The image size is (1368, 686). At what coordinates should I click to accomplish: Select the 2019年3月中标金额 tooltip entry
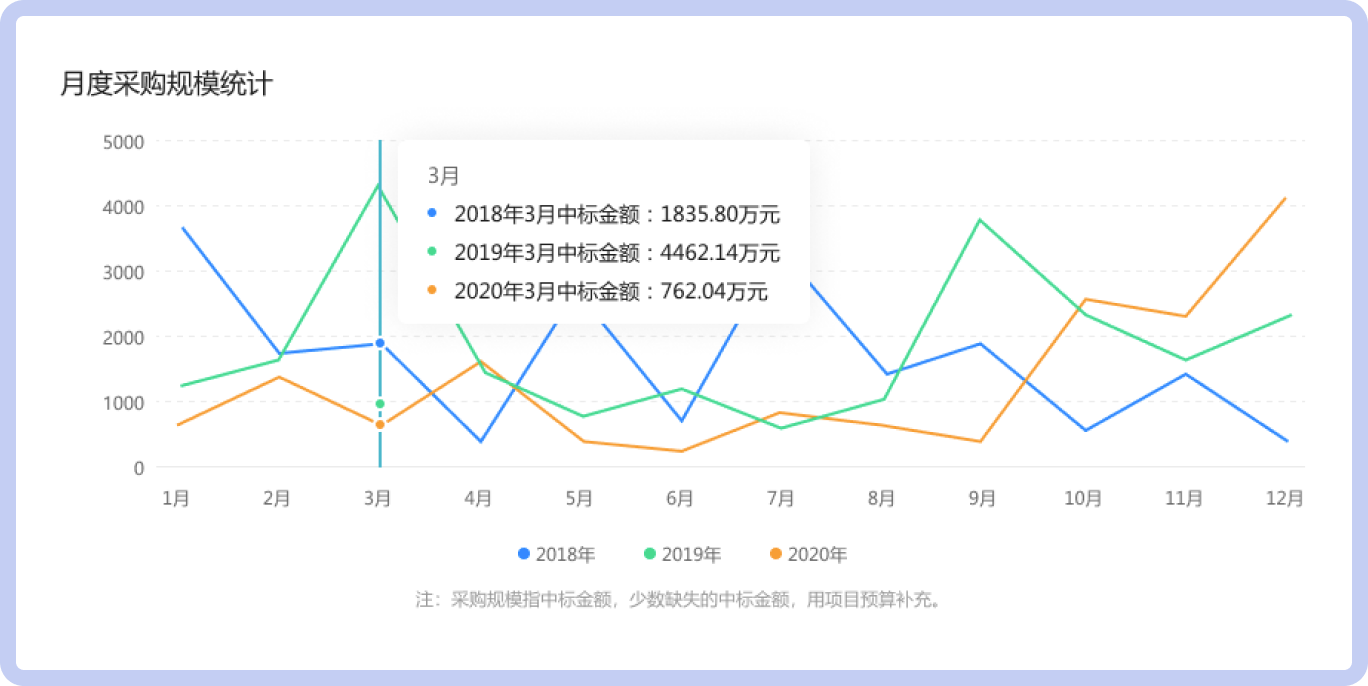coord(617,253)
